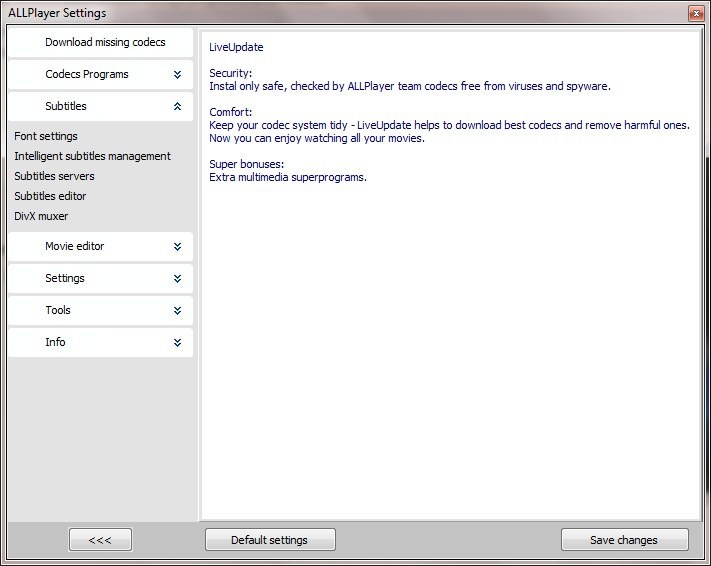The height and width of the screenshot is (566, 711).
Task: Click the Comfort: heading text
Action: (x=230, y=112)
